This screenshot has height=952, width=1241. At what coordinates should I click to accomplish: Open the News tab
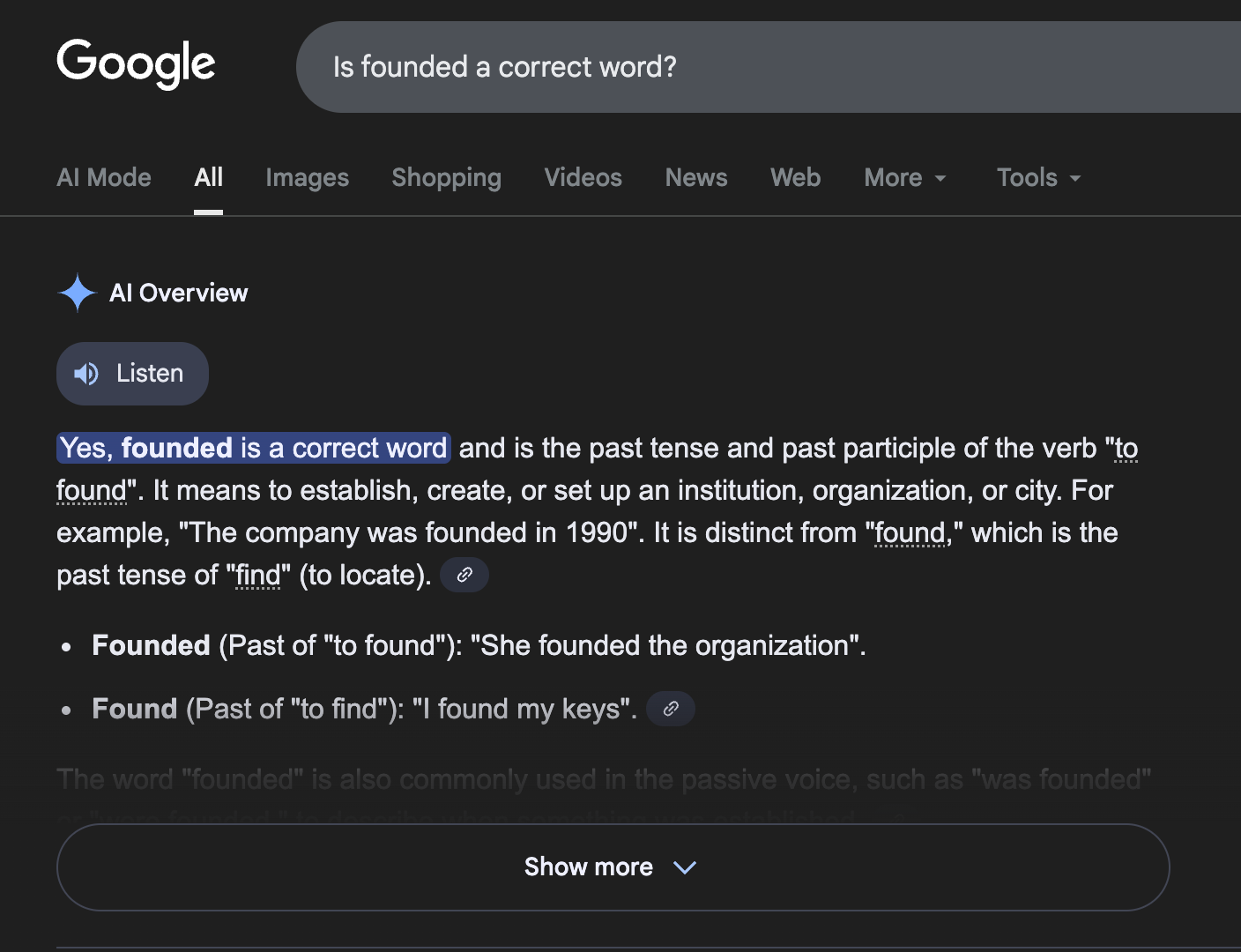(695, 177)
